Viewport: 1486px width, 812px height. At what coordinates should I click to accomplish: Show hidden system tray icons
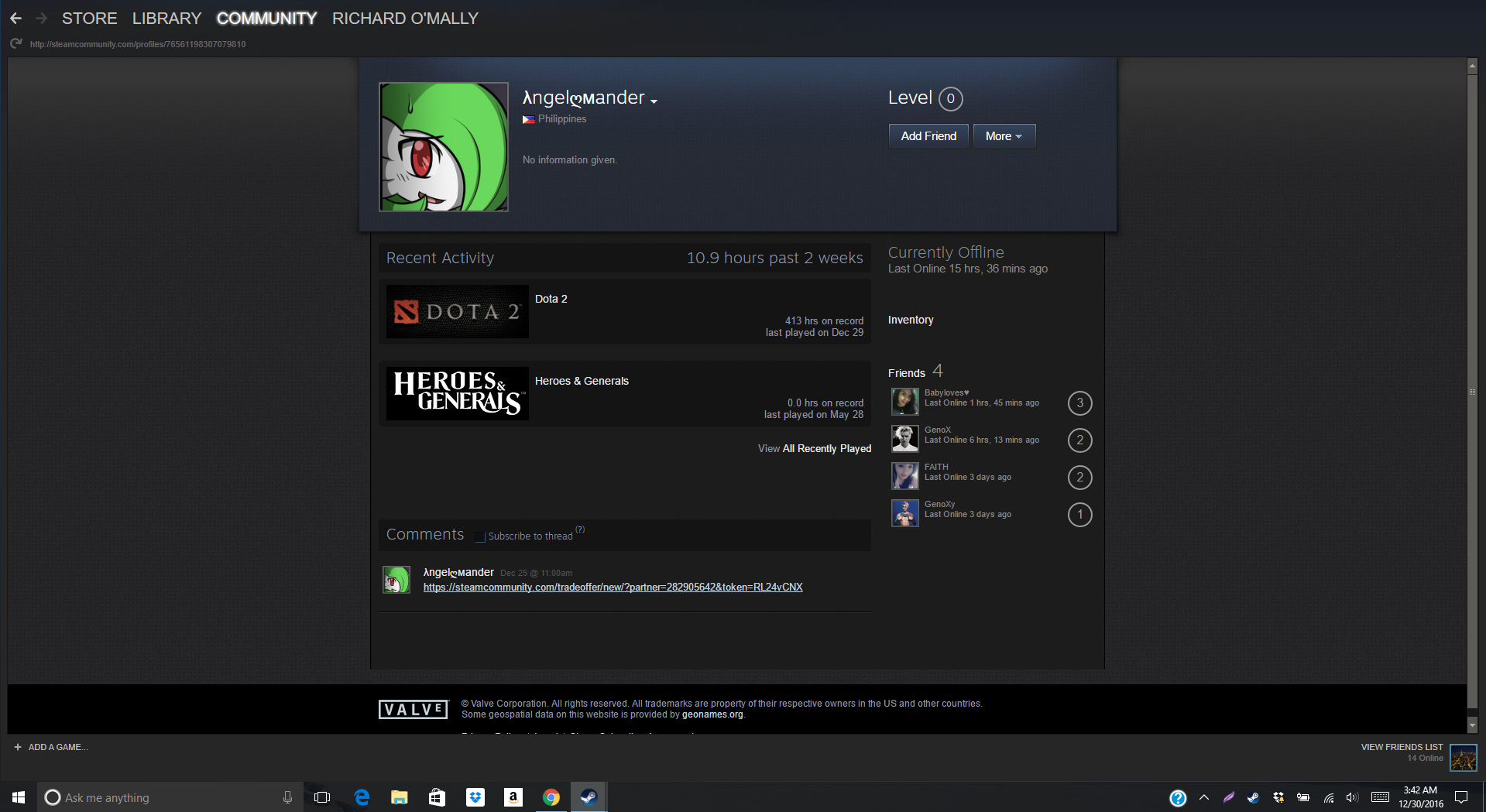[x=1203, y=797]
